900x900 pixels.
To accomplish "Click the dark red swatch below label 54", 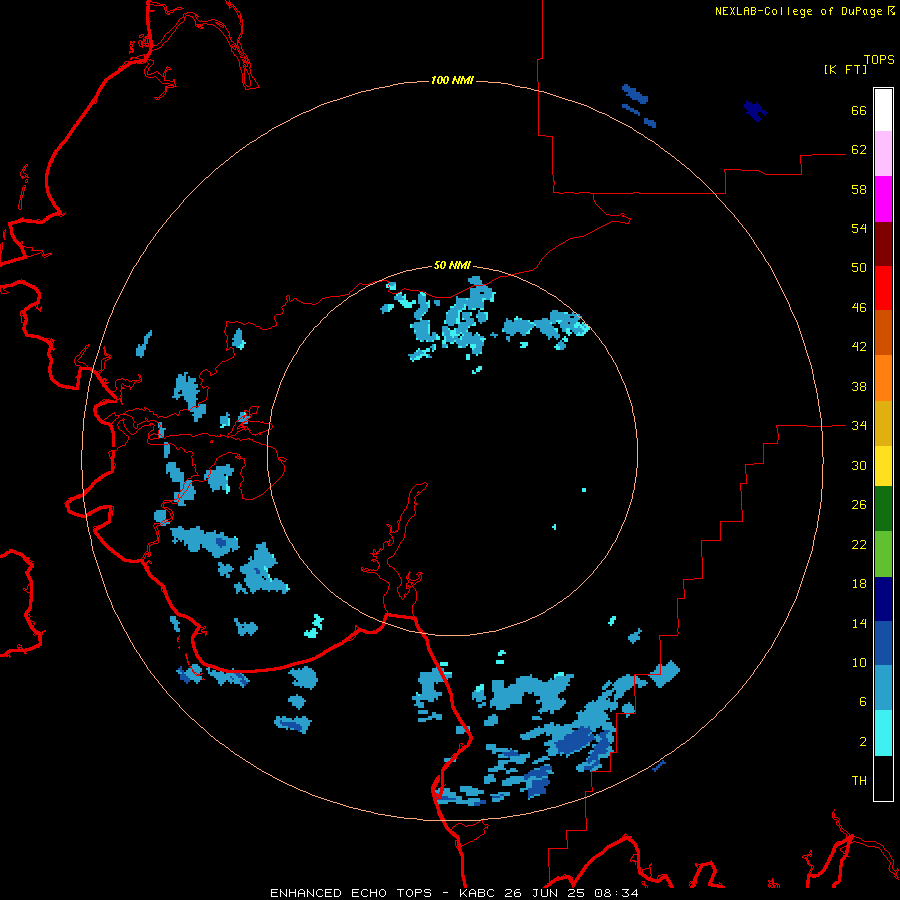I will point(883,243).
